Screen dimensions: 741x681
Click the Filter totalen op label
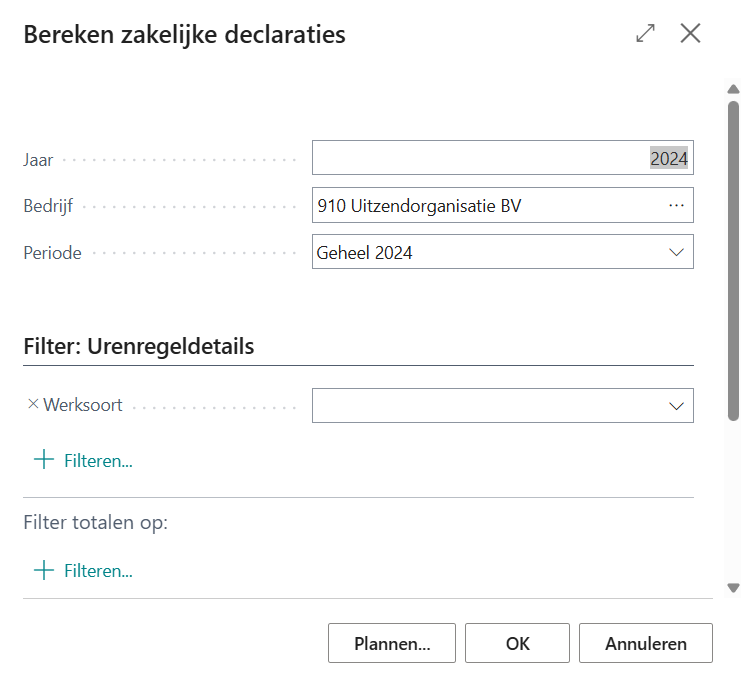point(95,522)
